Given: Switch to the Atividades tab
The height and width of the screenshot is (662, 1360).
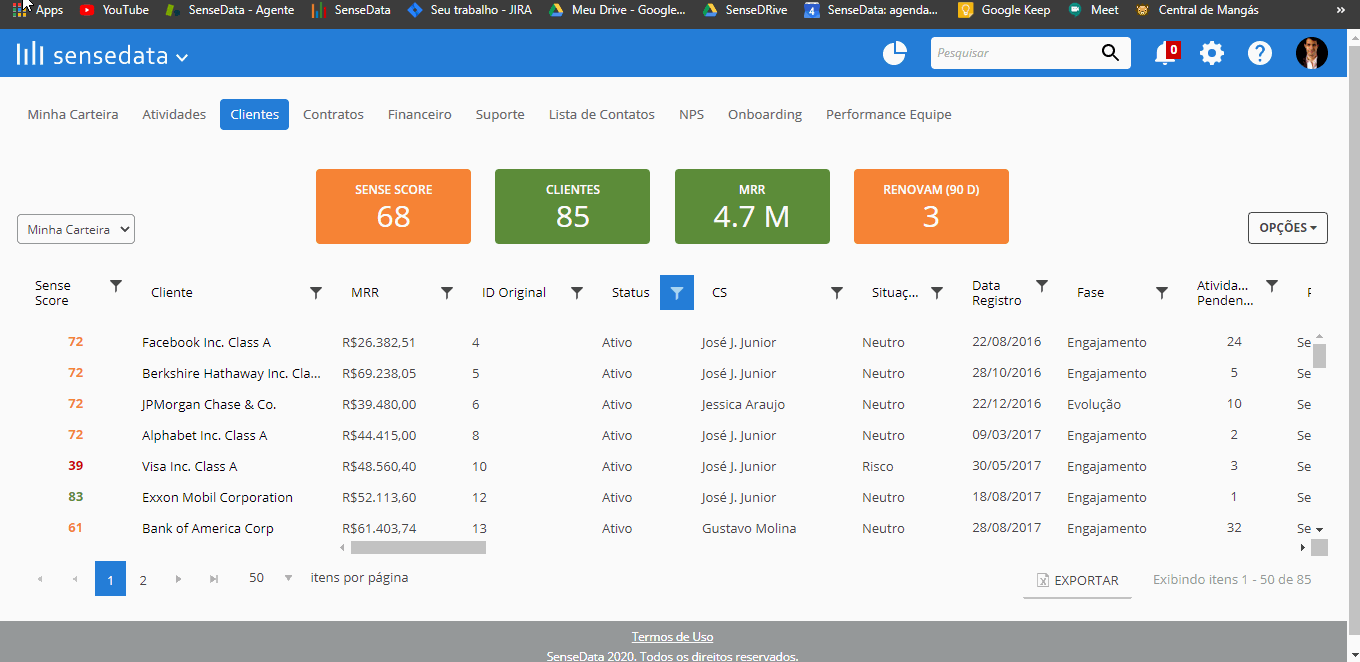Looking at the screenshot, I should 174,115.
